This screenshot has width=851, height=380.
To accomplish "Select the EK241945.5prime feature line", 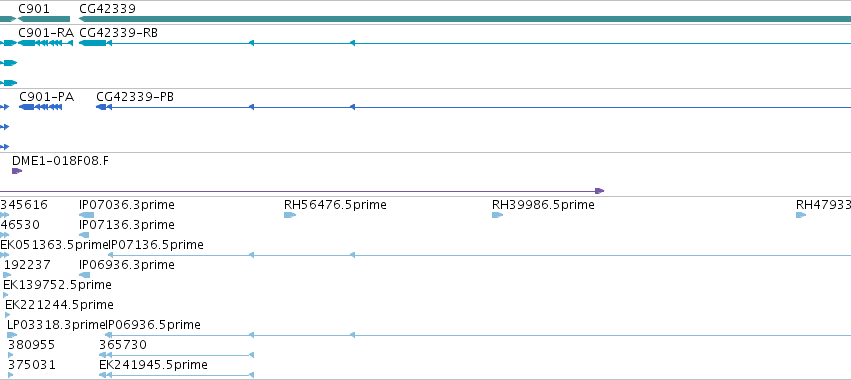I will click(x=176, y=375).
